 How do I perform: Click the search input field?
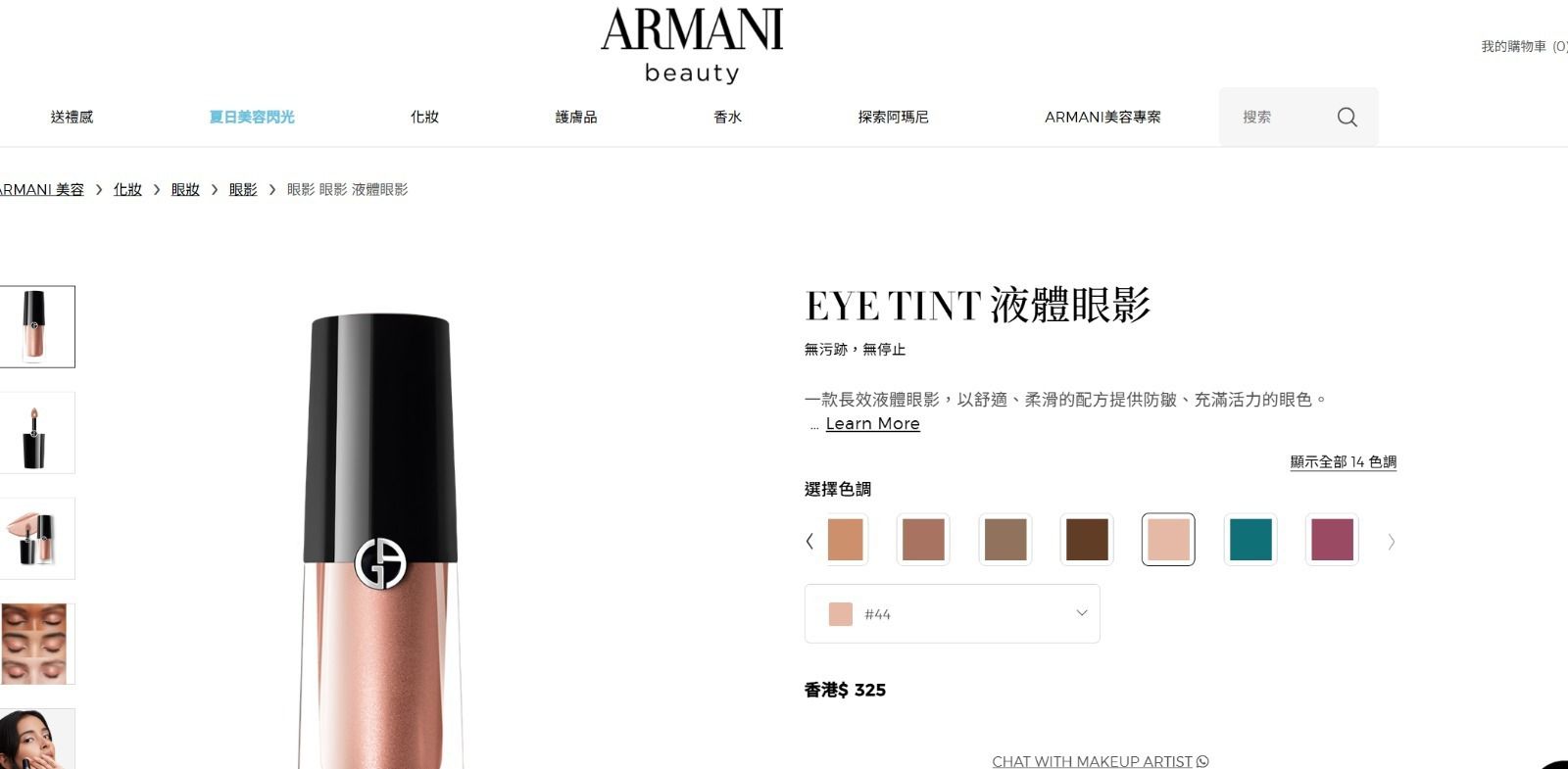coord(1279,117)
